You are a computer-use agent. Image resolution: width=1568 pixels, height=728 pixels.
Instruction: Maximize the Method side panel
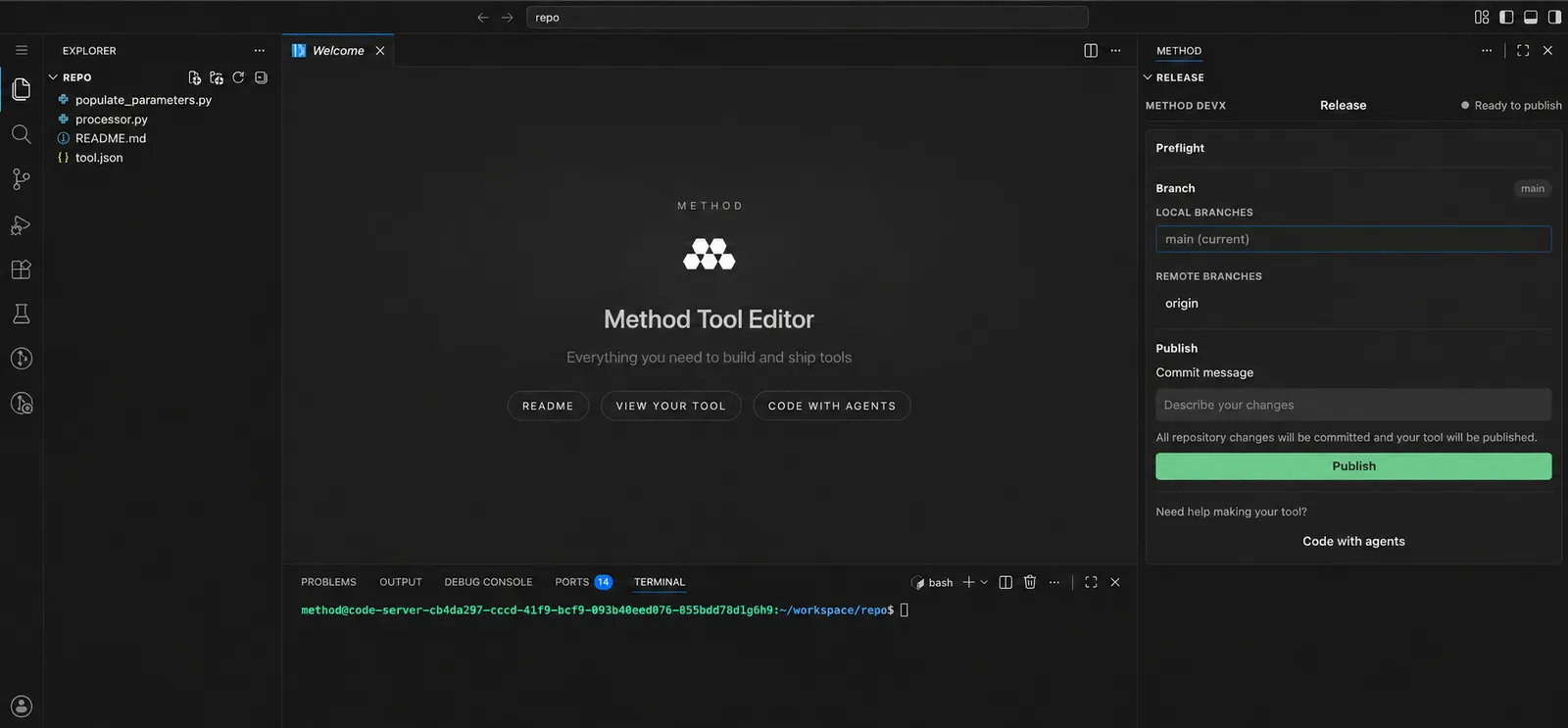[1523, 50]
